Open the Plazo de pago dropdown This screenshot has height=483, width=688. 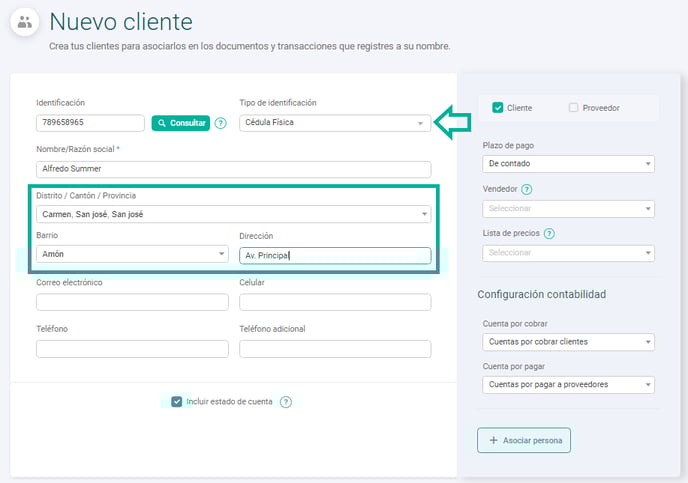(x=568, y=164)
